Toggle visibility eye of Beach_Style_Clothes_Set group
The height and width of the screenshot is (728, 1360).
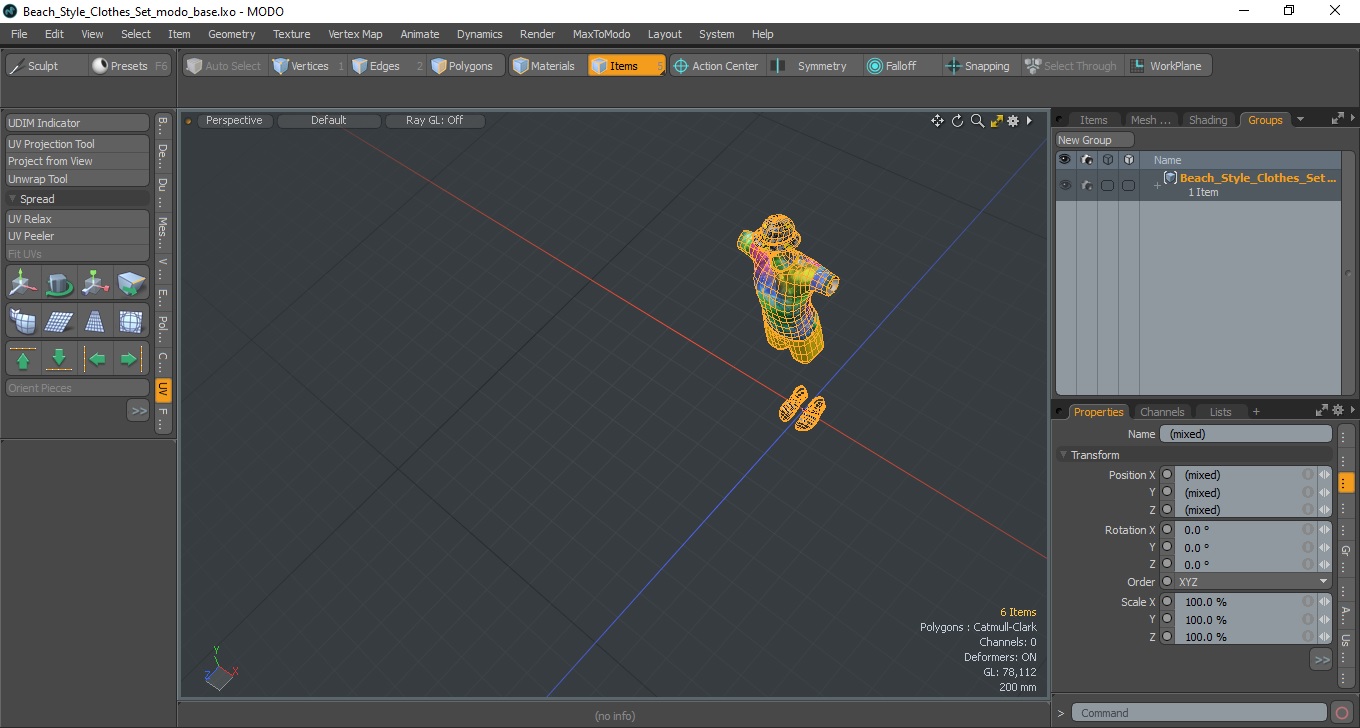1065,185
